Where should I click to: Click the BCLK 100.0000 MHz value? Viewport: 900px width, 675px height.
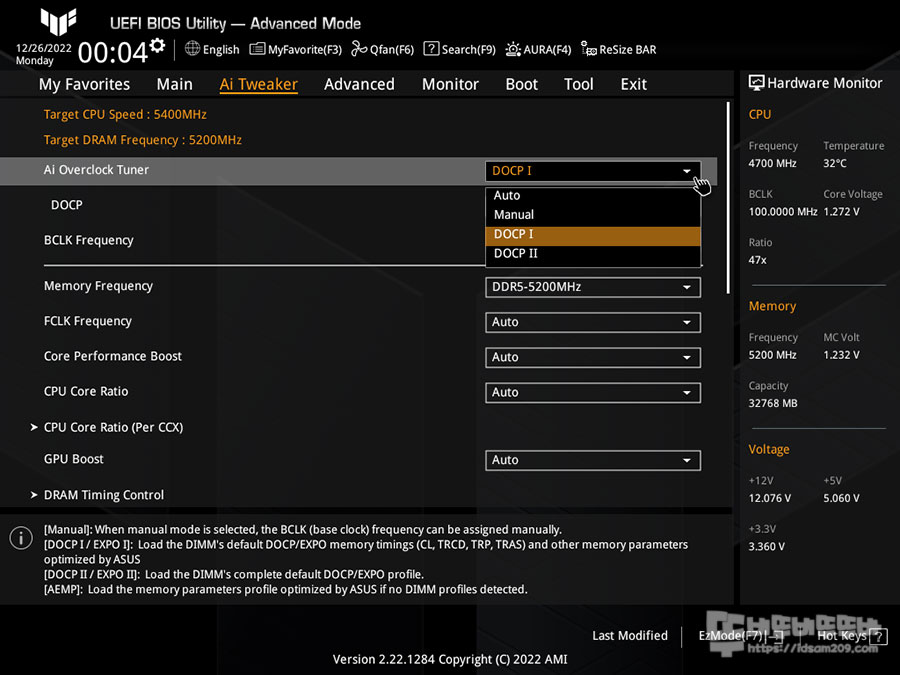(783, 212)
